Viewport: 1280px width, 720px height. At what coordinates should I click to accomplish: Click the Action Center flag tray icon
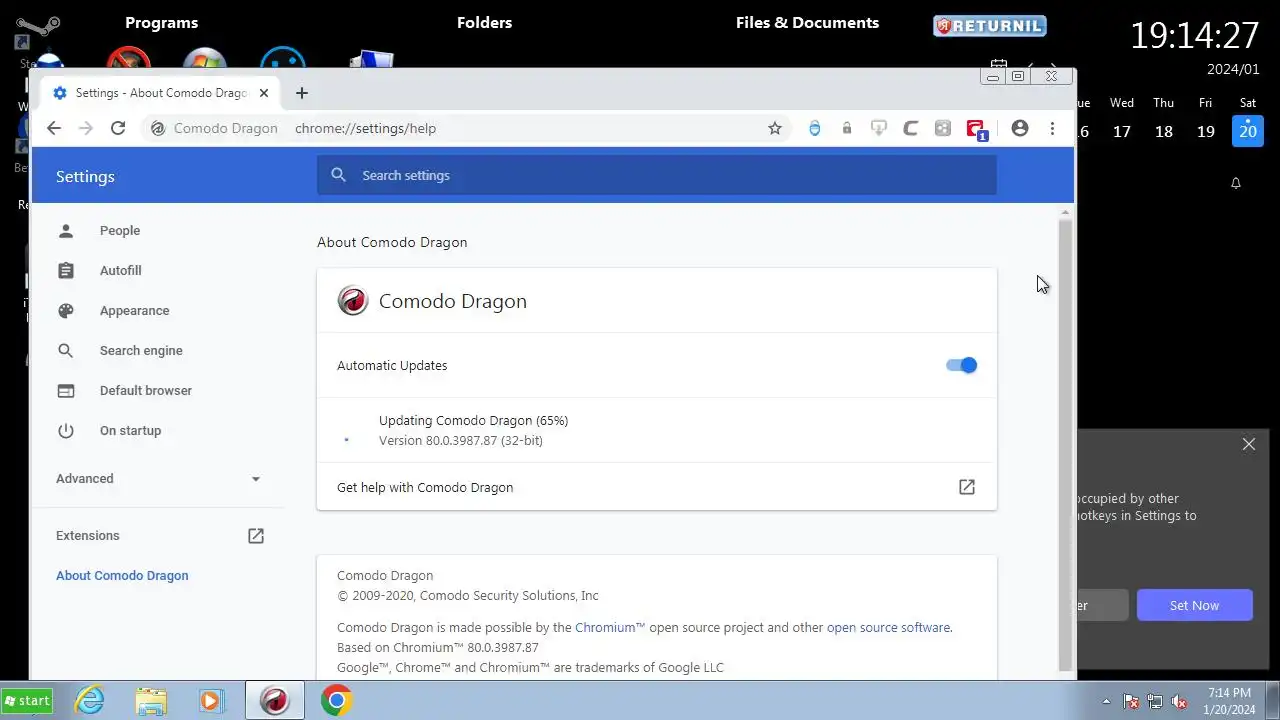(x=1131, y=701)
